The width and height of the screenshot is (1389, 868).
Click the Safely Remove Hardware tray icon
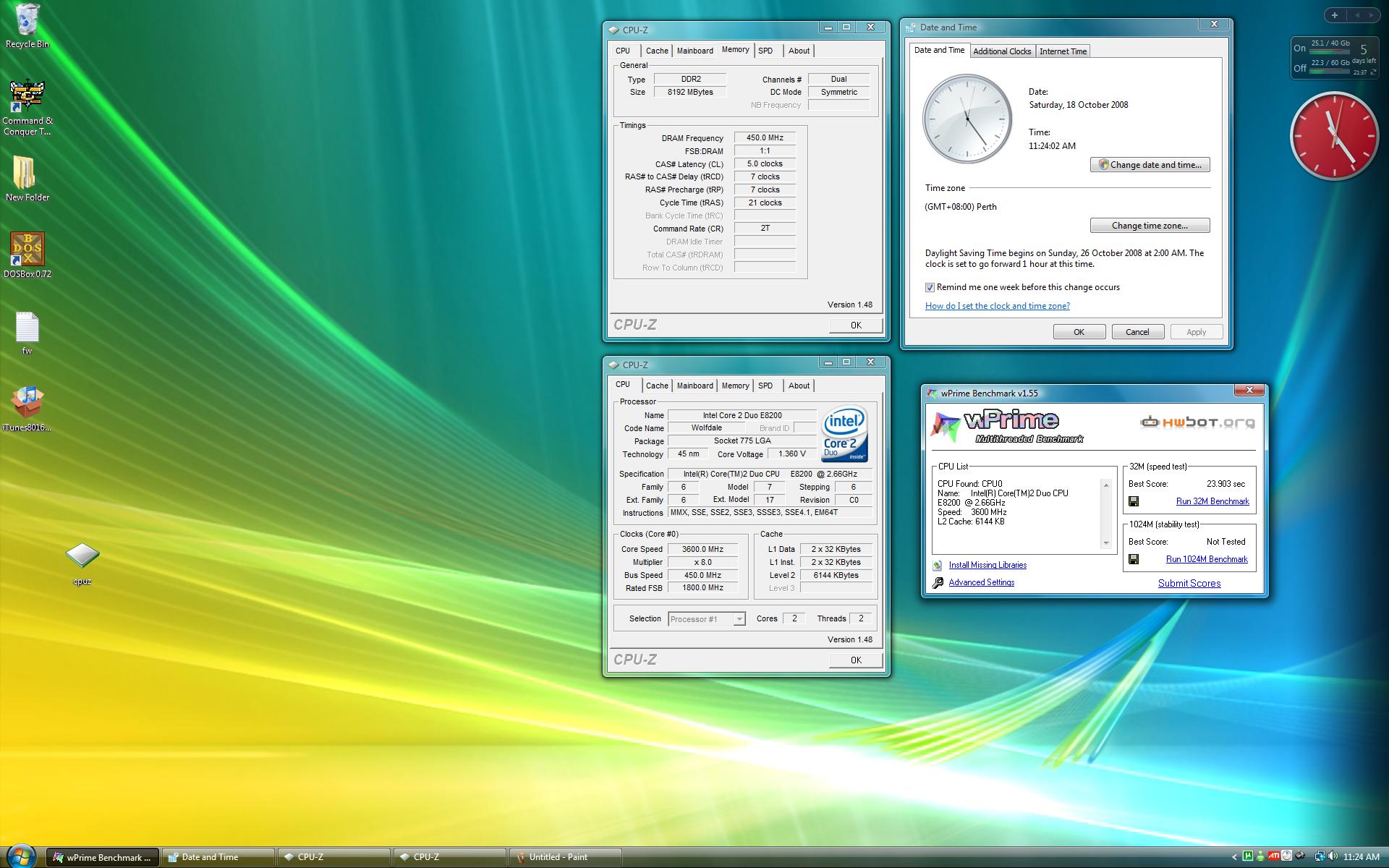coord(1300,856)
